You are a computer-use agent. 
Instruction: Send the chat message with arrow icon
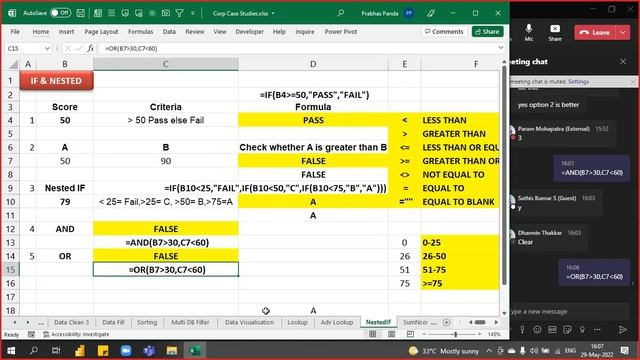tap(622, 329)
